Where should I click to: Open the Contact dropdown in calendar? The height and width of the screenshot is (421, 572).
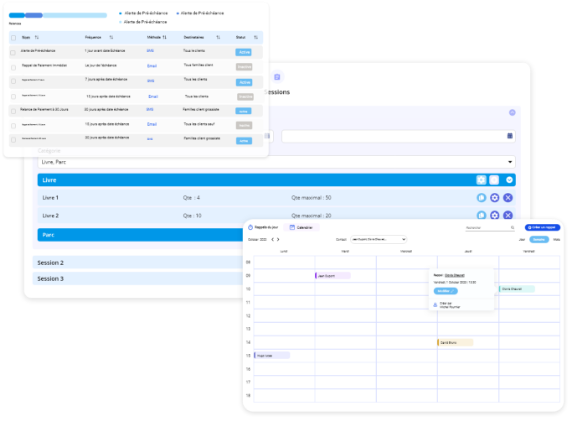(378, 239)
